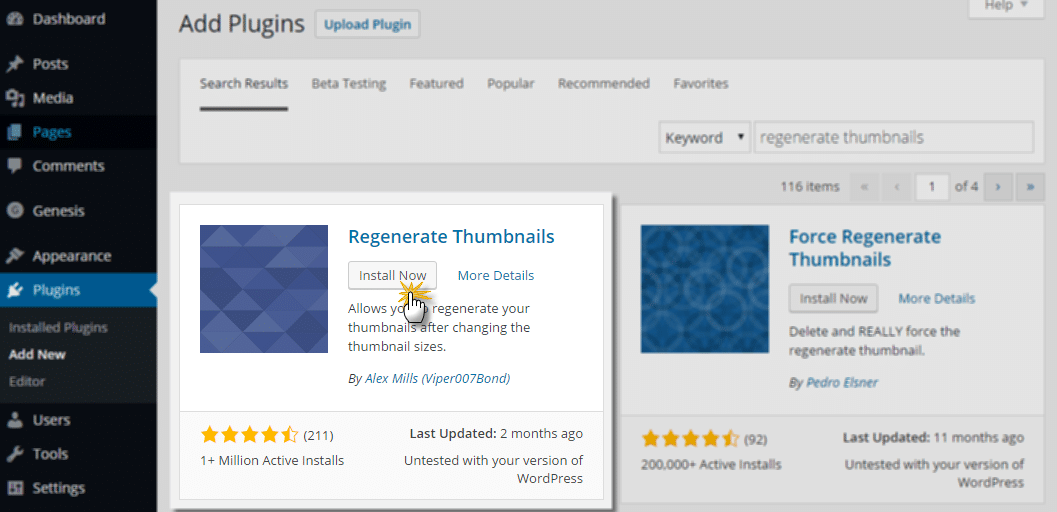The image size is (1057, 512).
Task: Click 'Last Updated: 11 months ago' text
Action: pyautogui.click(x=934, y=438)
